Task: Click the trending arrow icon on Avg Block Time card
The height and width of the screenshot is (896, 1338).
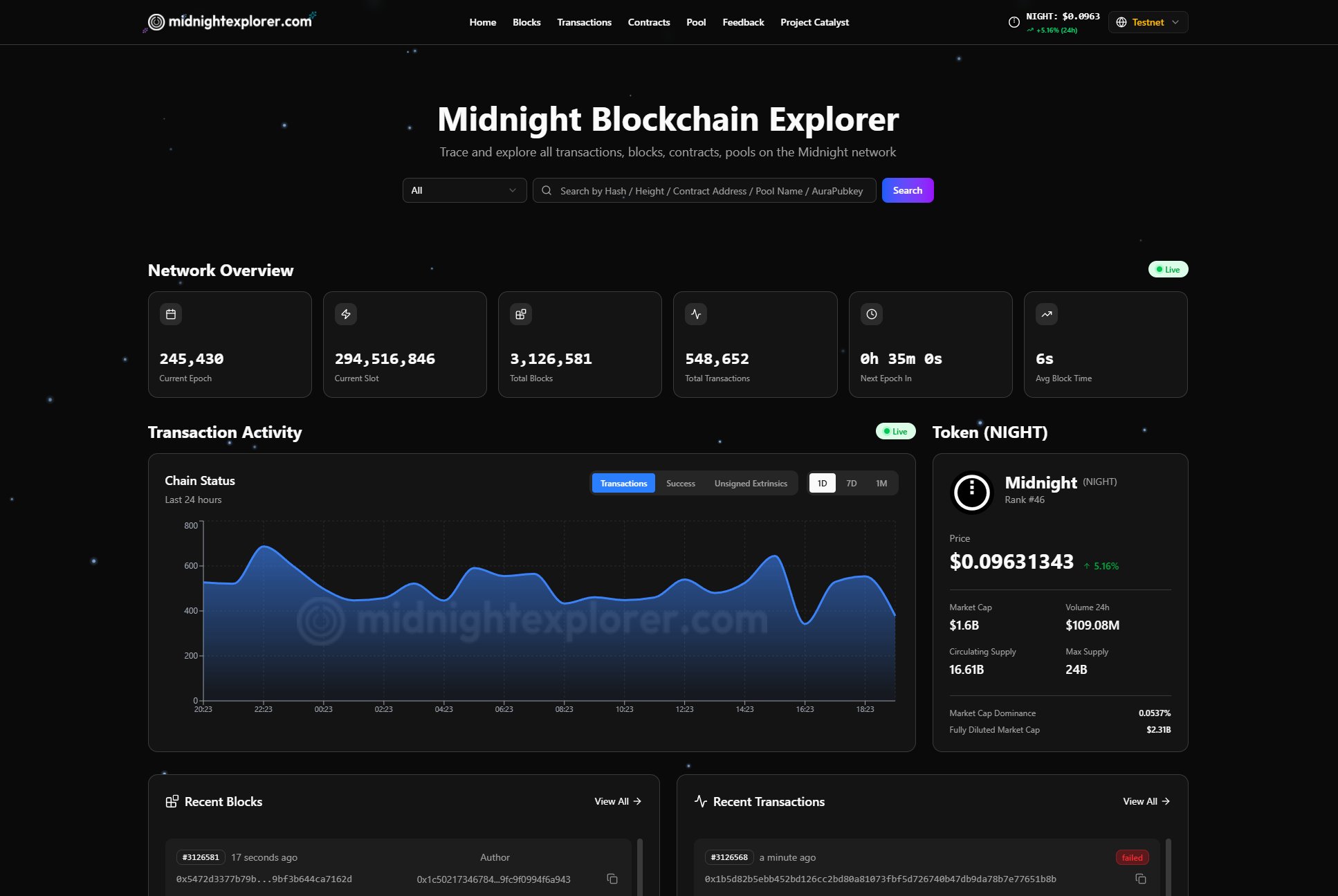Action: click(x=1047, y=314)
